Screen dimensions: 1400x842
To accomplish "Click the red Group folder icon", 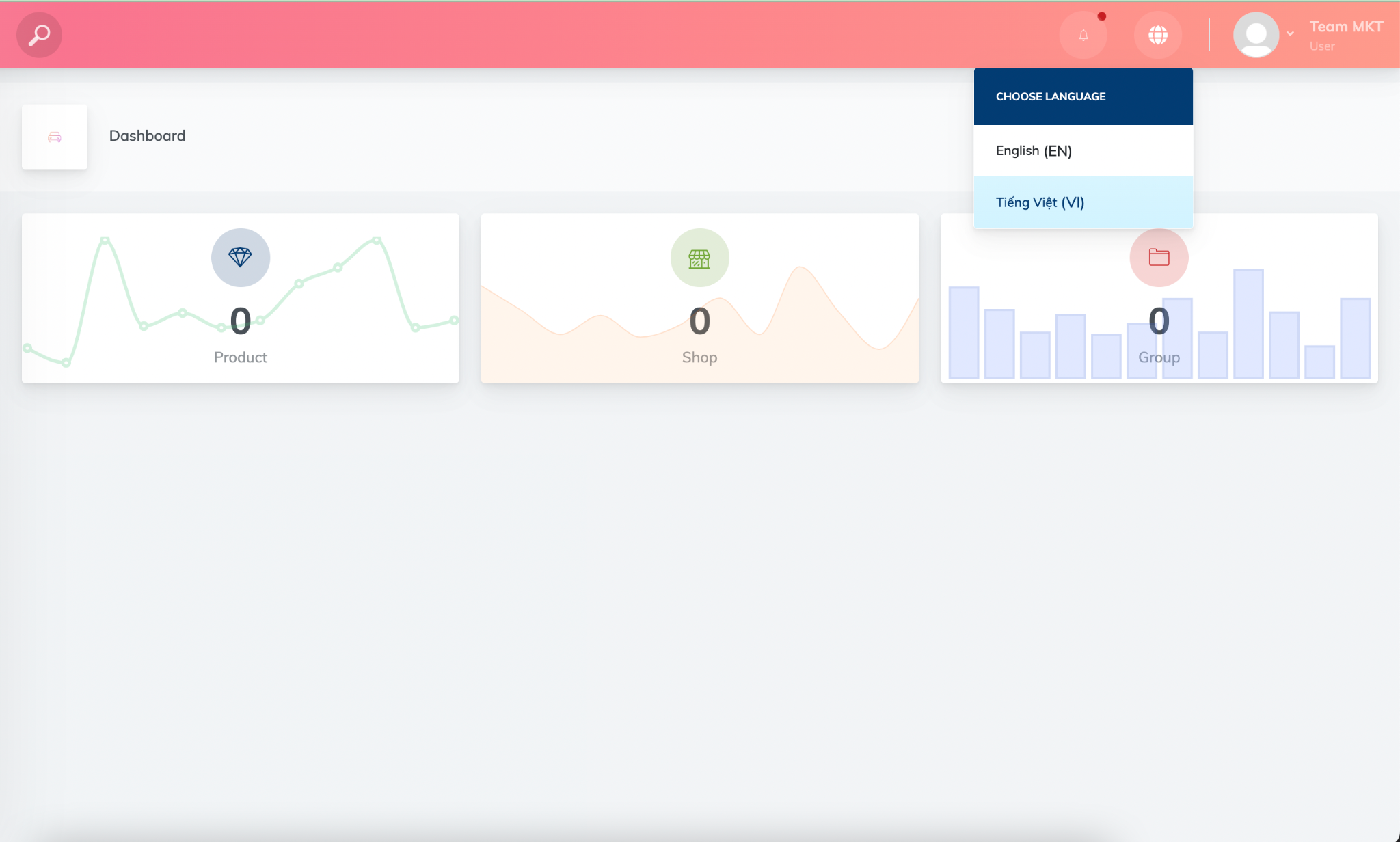I will (1159, 258).
